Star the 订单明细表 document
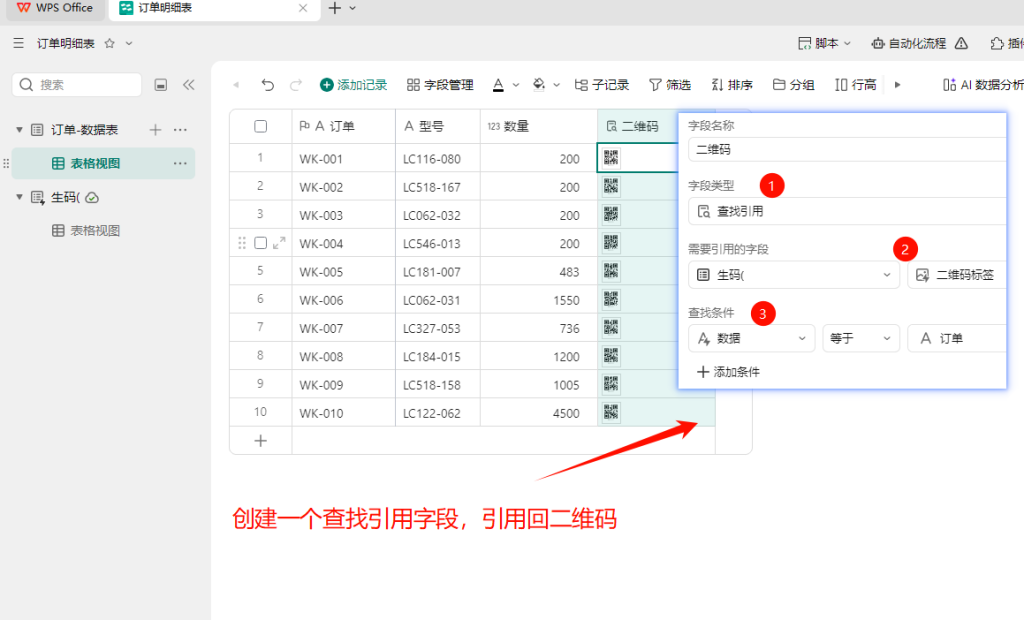The width and height of the screenshot is (1024, 620). click(x=110, y=43)
